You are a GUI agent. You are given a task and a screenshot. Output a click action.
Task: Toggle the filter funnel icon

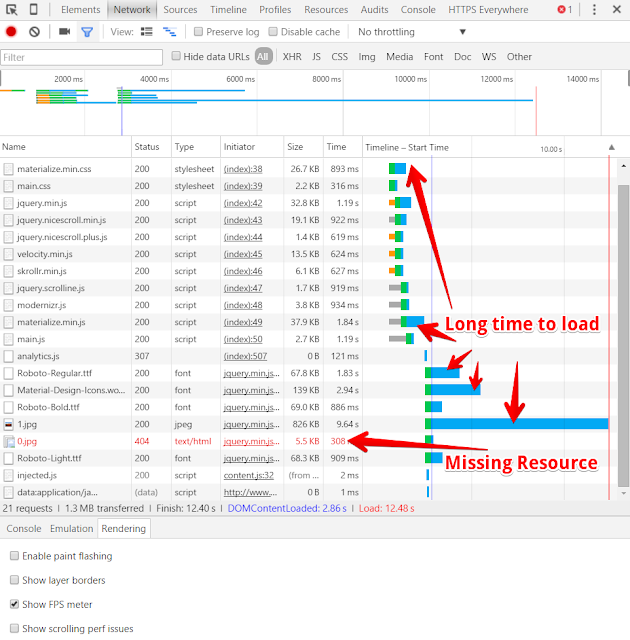point(87,31)
